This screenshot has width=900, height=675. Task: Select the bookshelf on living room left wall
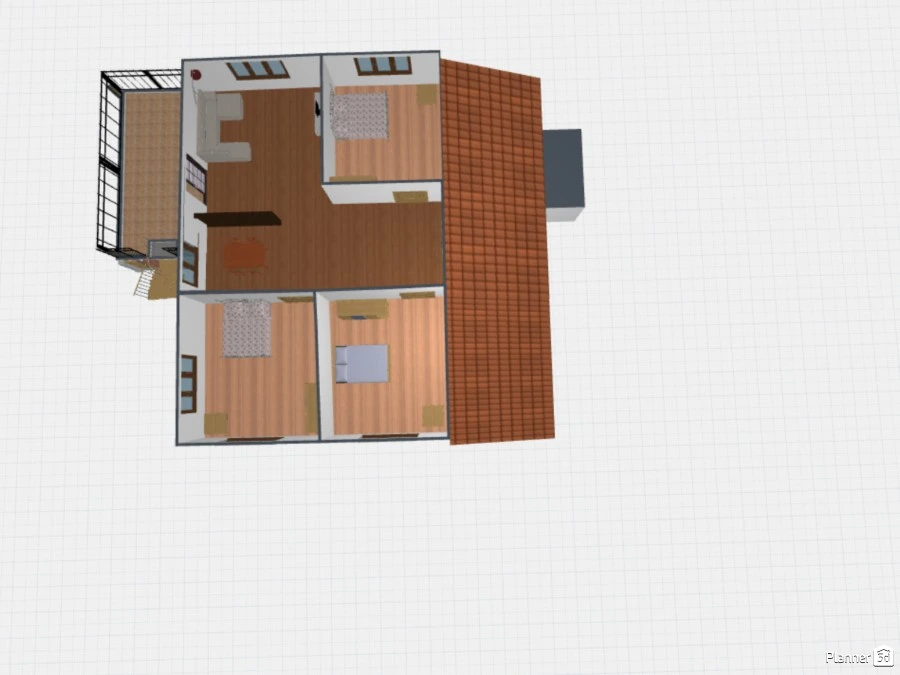[195, 177]
